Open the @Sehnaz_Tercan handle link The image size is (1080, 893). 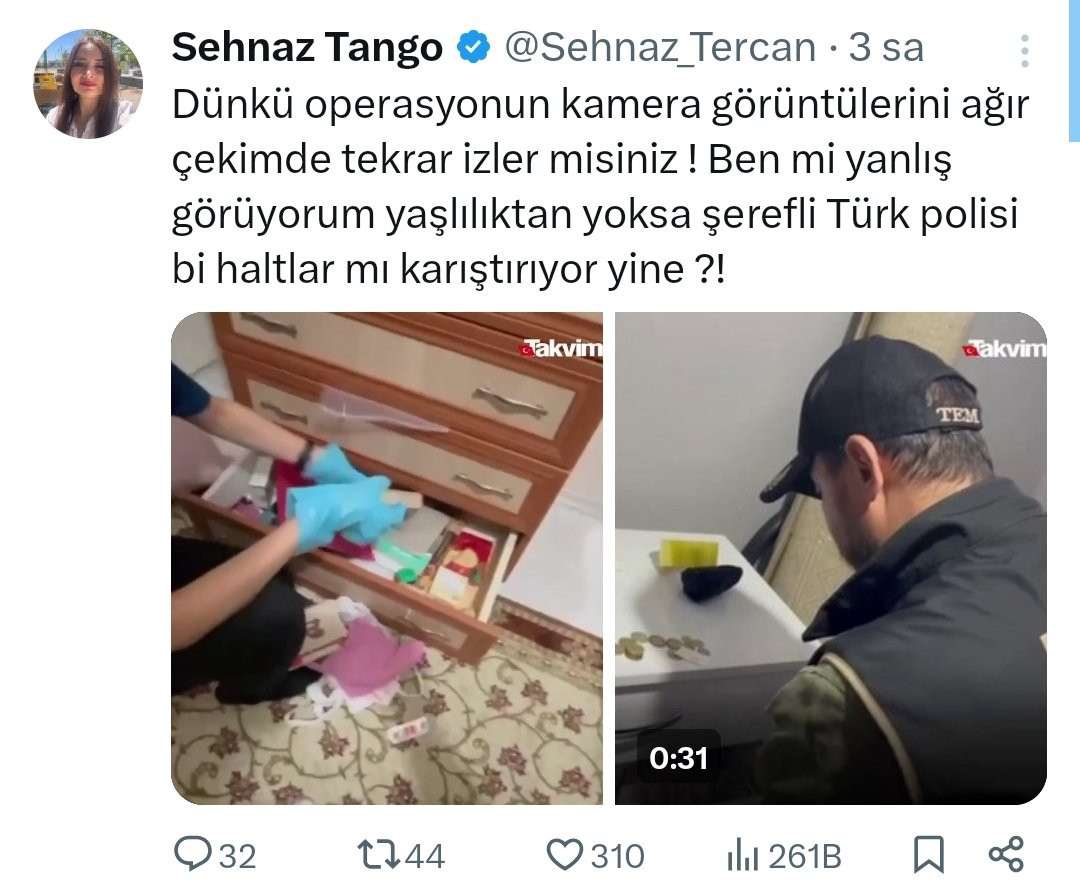[661, 48]
